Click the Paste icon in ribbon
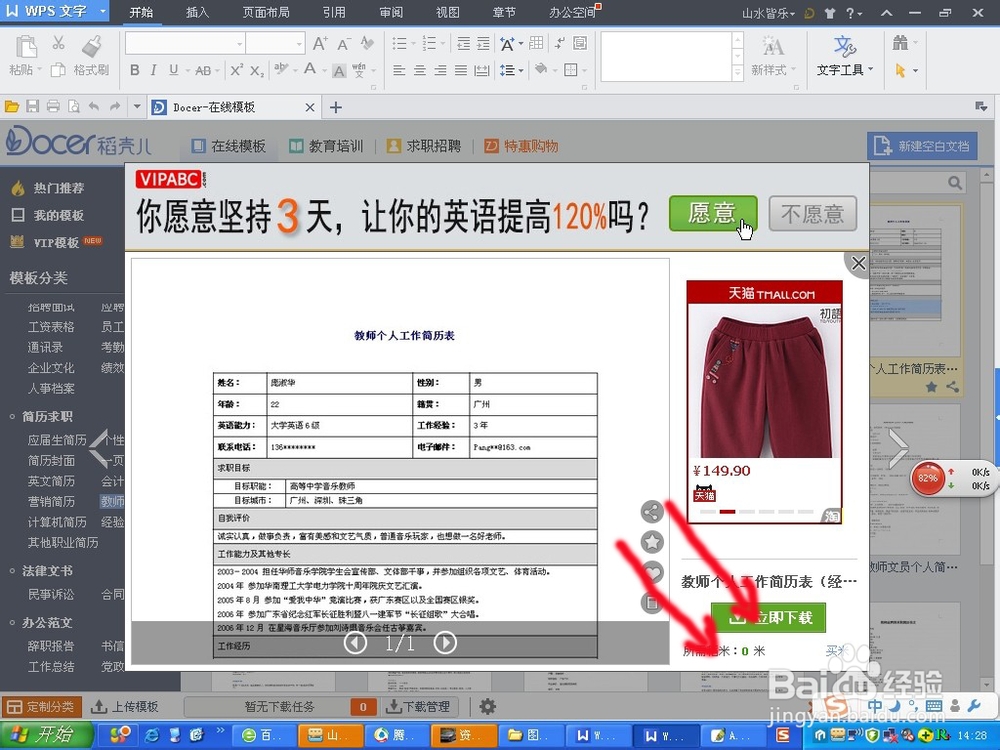 point(26,47)
